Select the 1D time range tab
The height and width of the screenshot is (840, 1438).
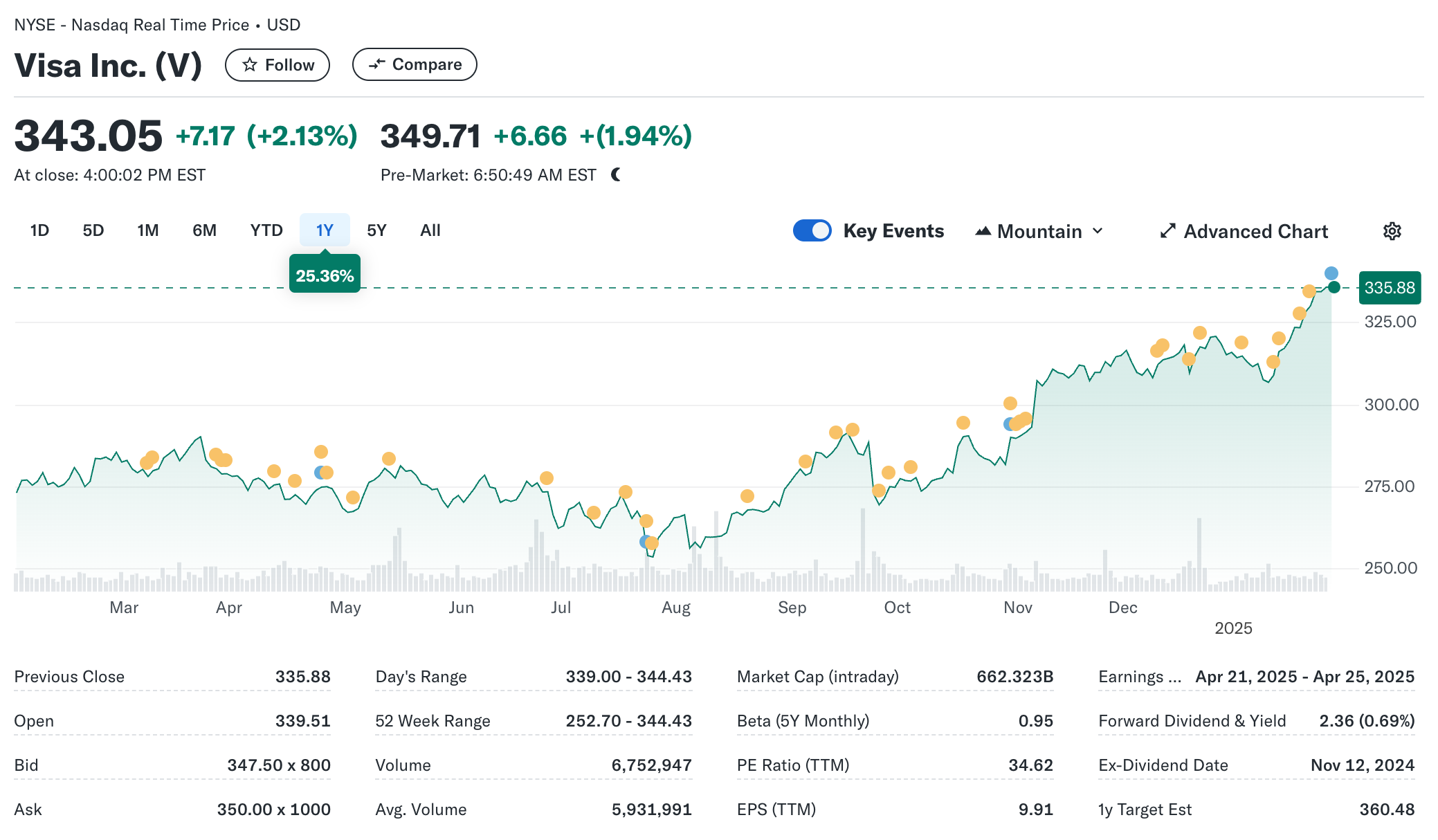tap(39, 230)
